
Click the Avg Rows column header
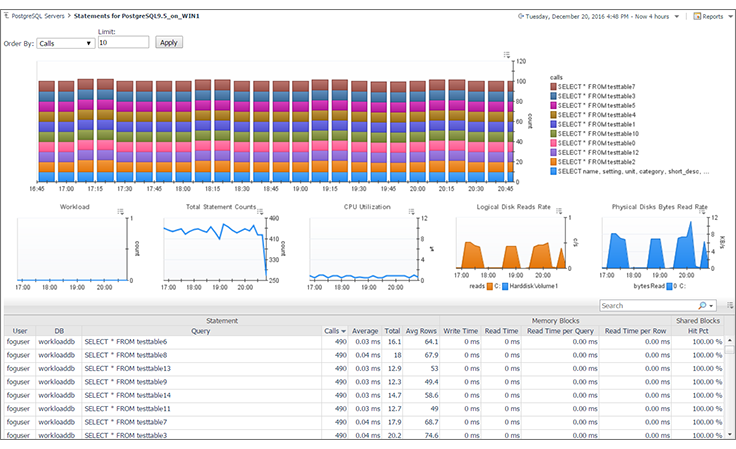[422, 330]
